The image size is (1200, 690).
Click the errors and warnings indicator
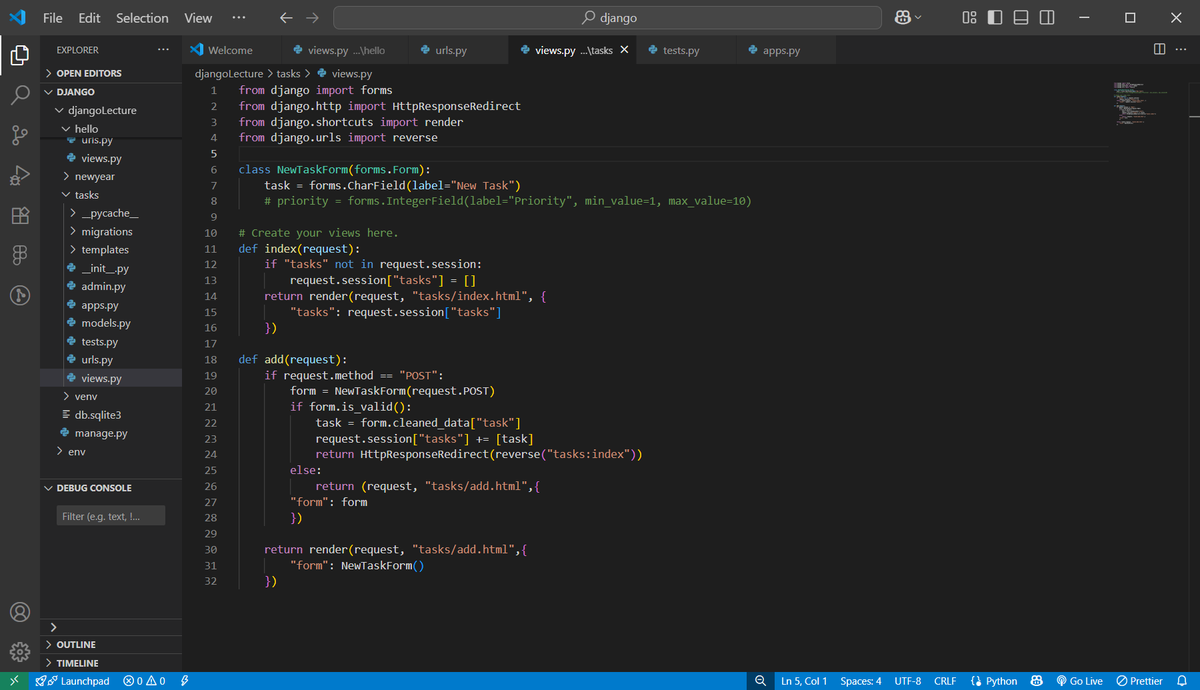143,680
